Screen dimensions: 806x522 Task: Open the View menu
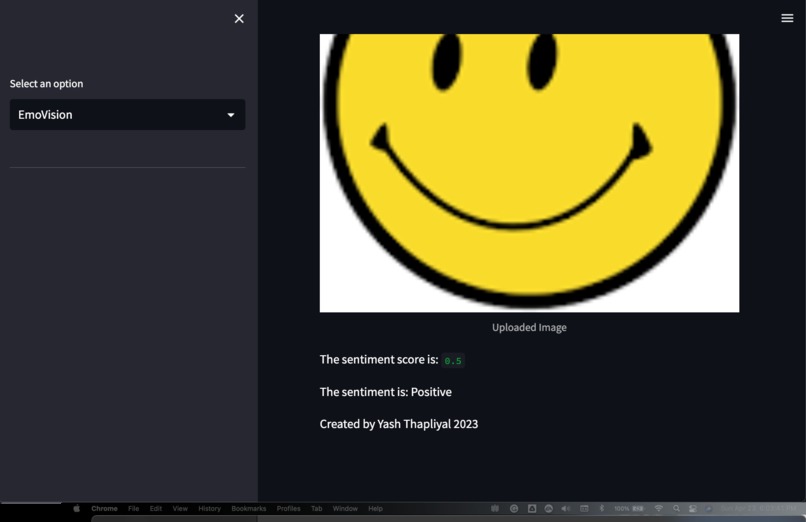click(x=180, y=509)
